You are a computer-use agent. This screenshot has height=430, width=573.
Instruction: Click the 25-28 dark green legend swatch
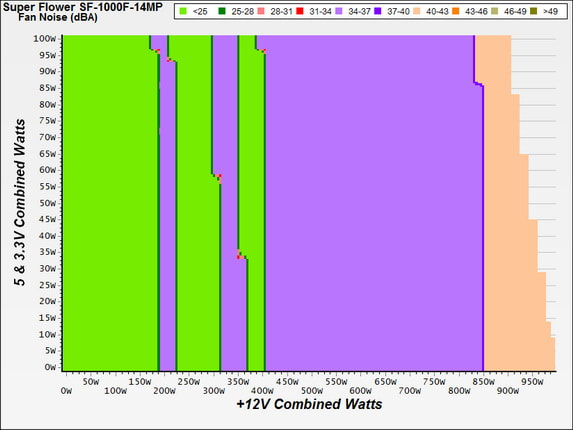[x=222, y=11]
